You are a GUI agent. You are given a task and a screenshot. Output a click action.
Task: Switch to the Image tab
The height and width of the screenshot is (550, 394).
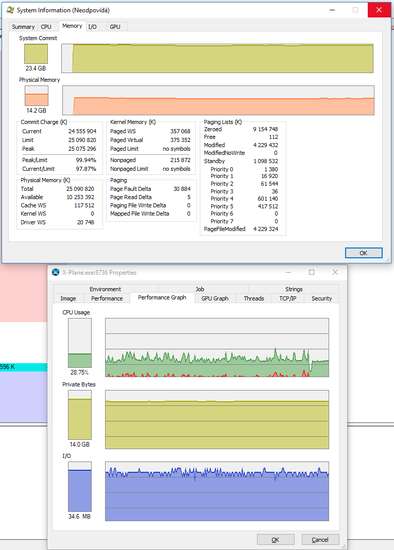(x=68, y=299)
